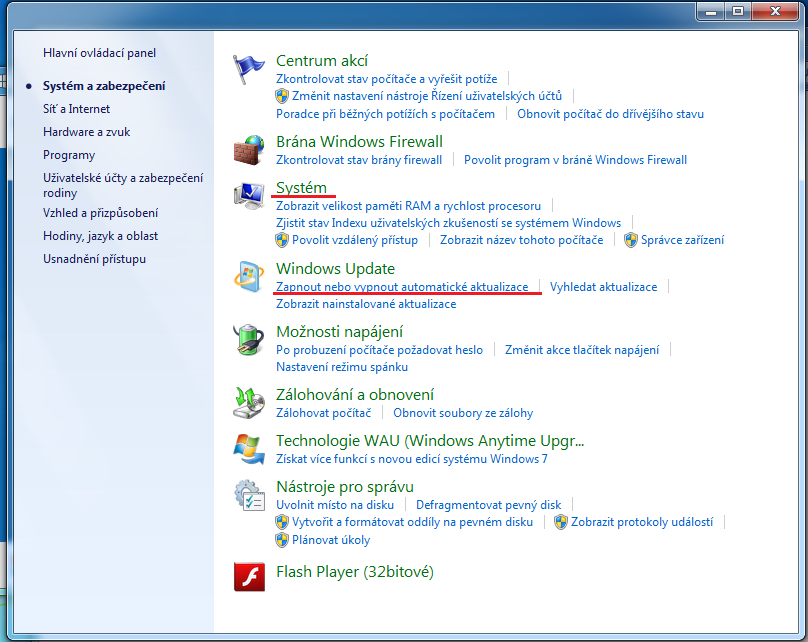Viewport: 808px width, 642px height.
Task: Select Systém a zabezpečení in the sidebar
Action: pos(104,86)
